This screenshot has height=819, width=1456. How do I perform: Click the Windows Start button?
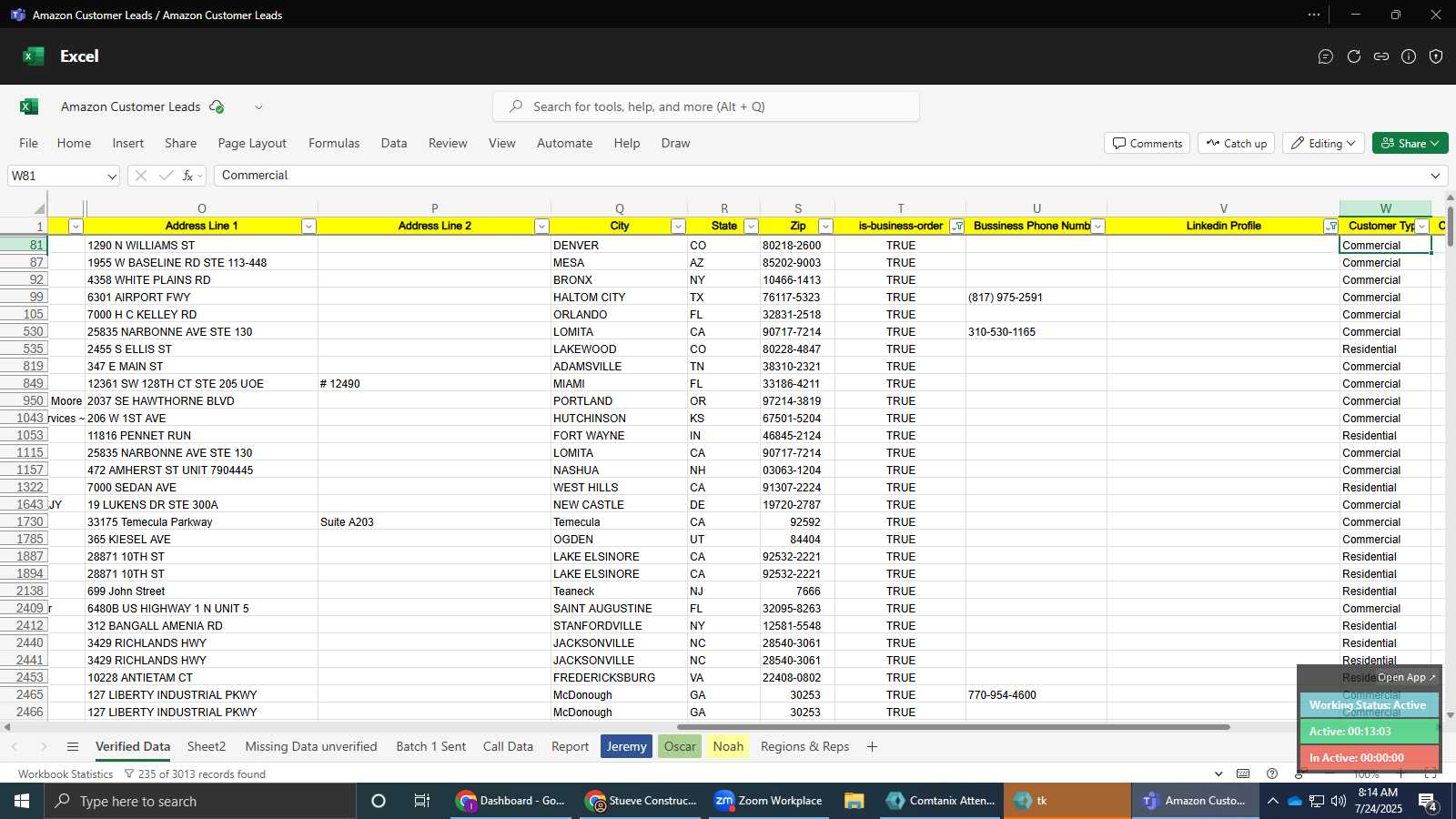22,801
